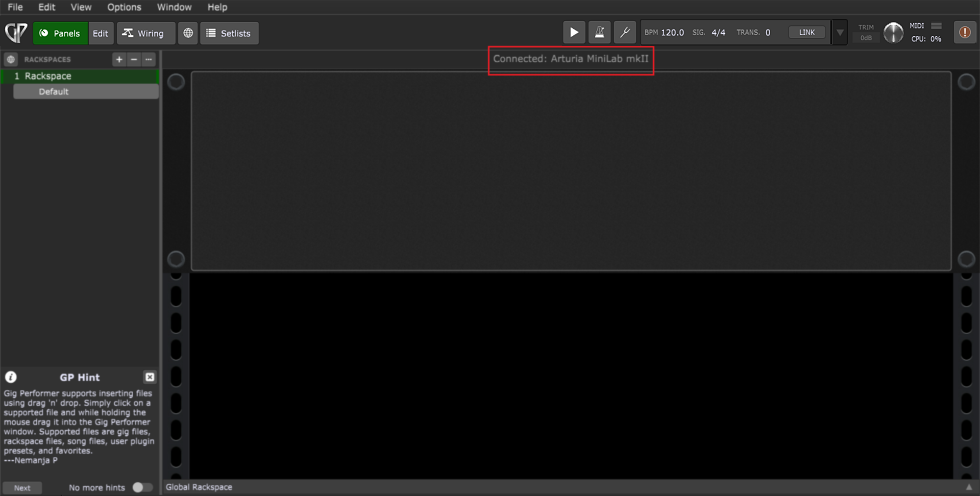Image resolution: width=980 pixels, height=496 pixels.
Task: Open the Setlists view
Action: click(229, 33)
